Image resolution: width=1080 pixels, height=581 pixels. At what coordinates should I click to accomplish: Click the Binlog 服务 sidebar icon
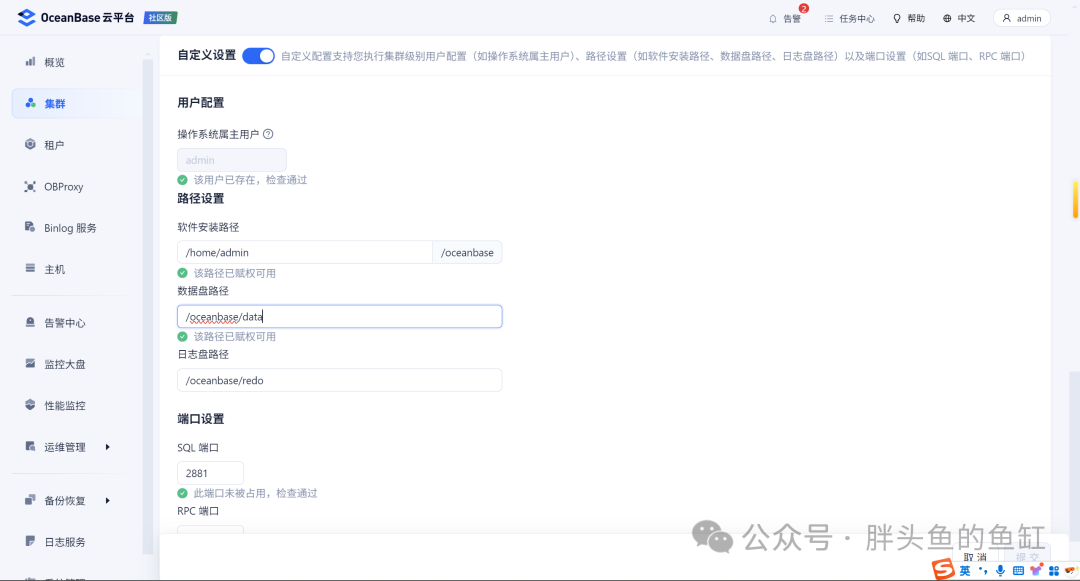30,227
